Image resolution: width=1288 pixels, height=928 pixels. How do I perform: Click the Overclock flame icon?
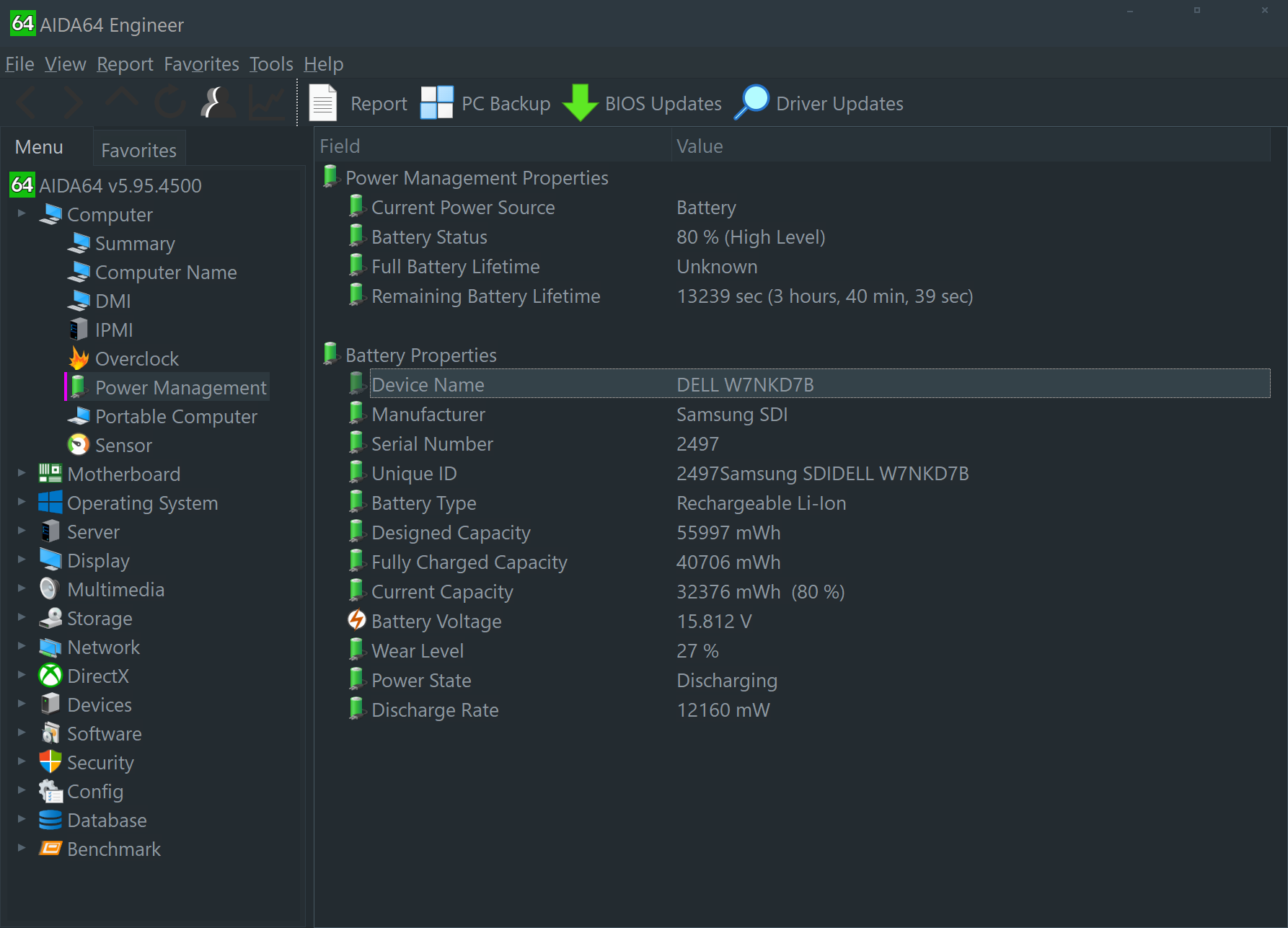point(79,358)
